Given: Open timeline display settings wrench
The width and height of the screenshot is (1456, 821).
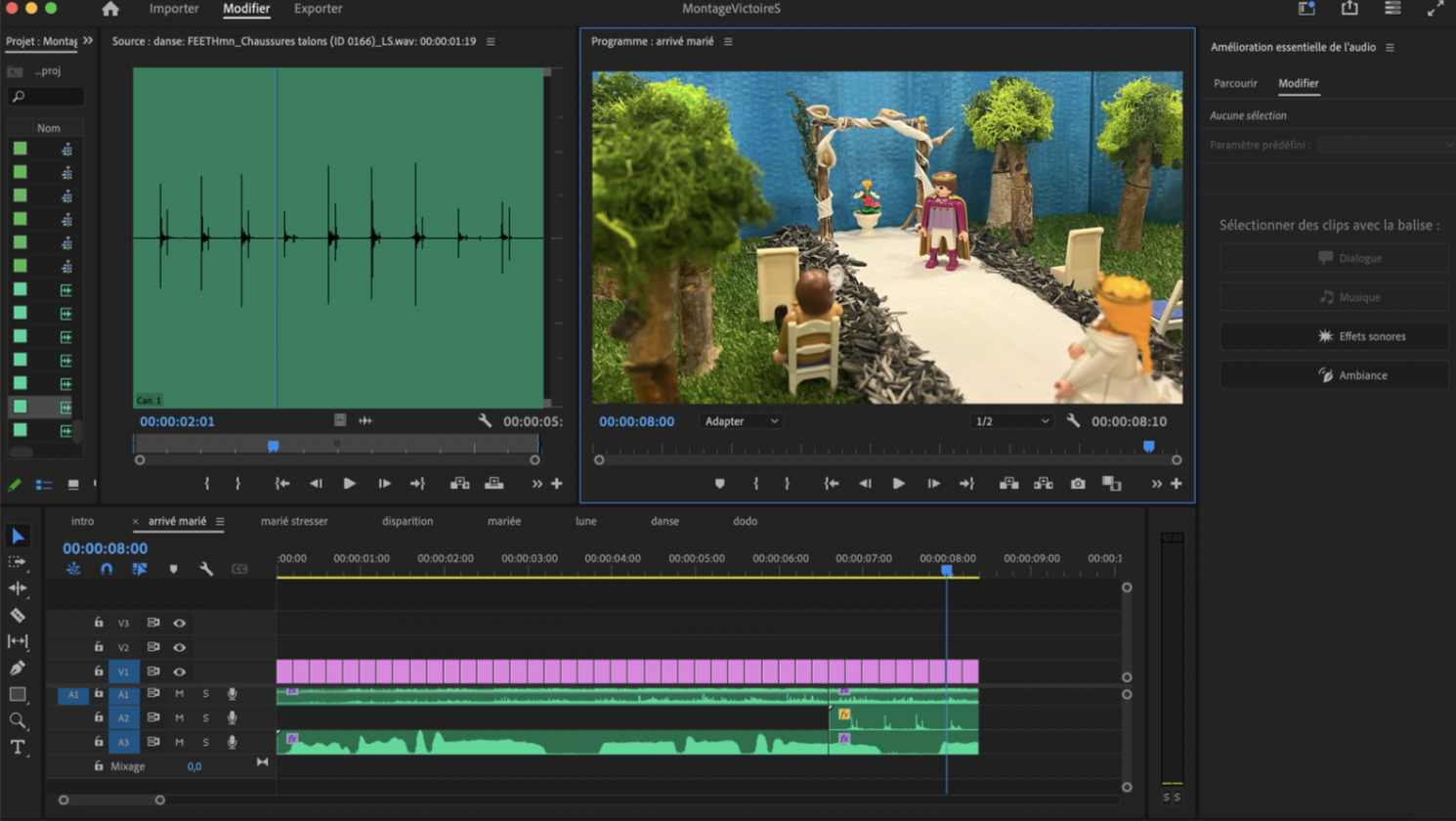Looking at the screenshot, I should tap(206, 569).
